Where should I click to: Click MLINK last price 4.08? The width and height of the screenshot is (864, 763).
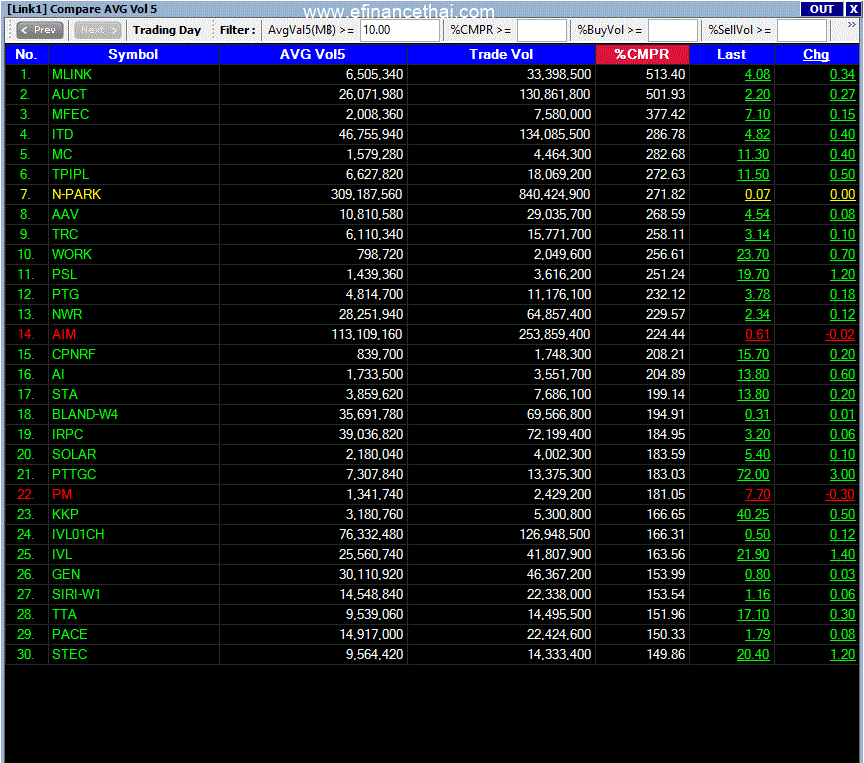point(757,74)
